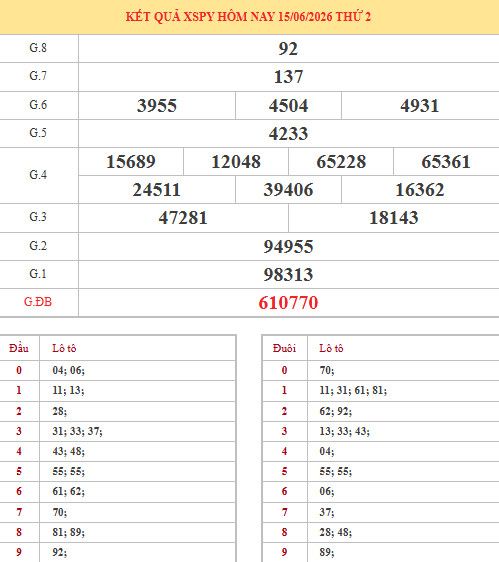Click the Đầu column header
Viewport: 499px width, 562px height.
pos(19,348)
